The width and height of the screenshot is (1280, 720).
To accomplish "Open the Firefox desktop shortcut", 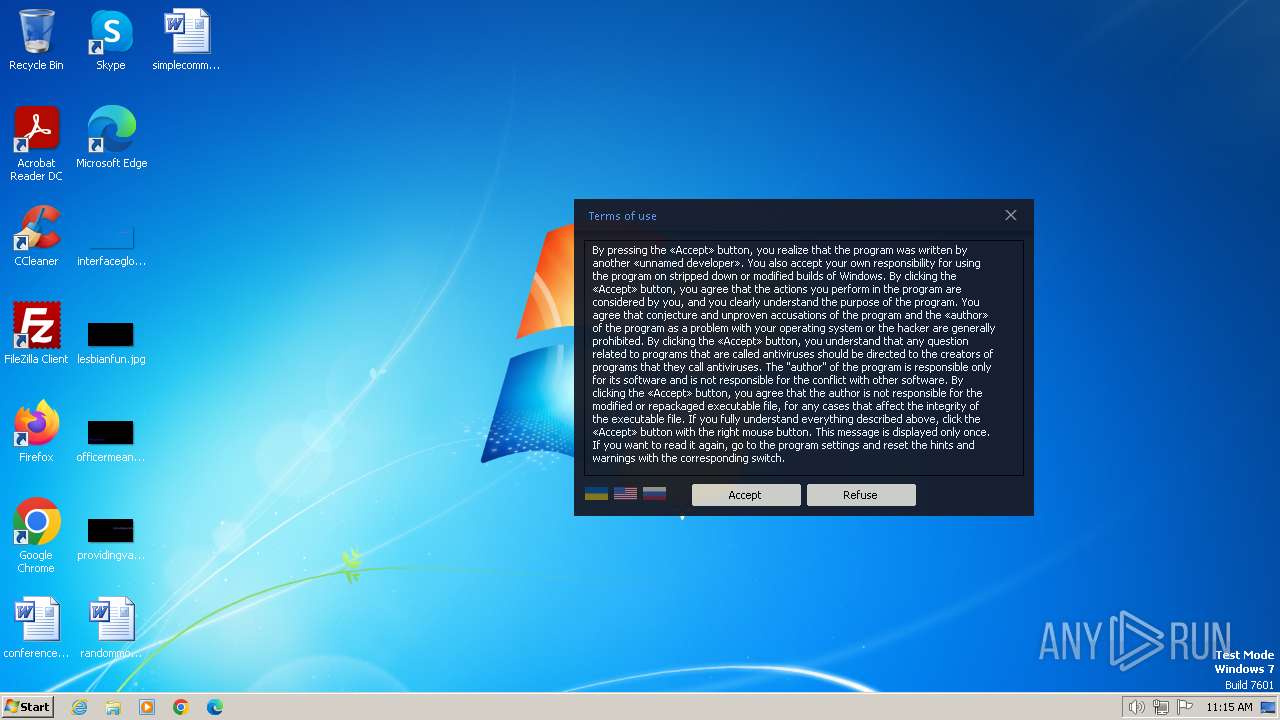I will [x=36, y=432].
